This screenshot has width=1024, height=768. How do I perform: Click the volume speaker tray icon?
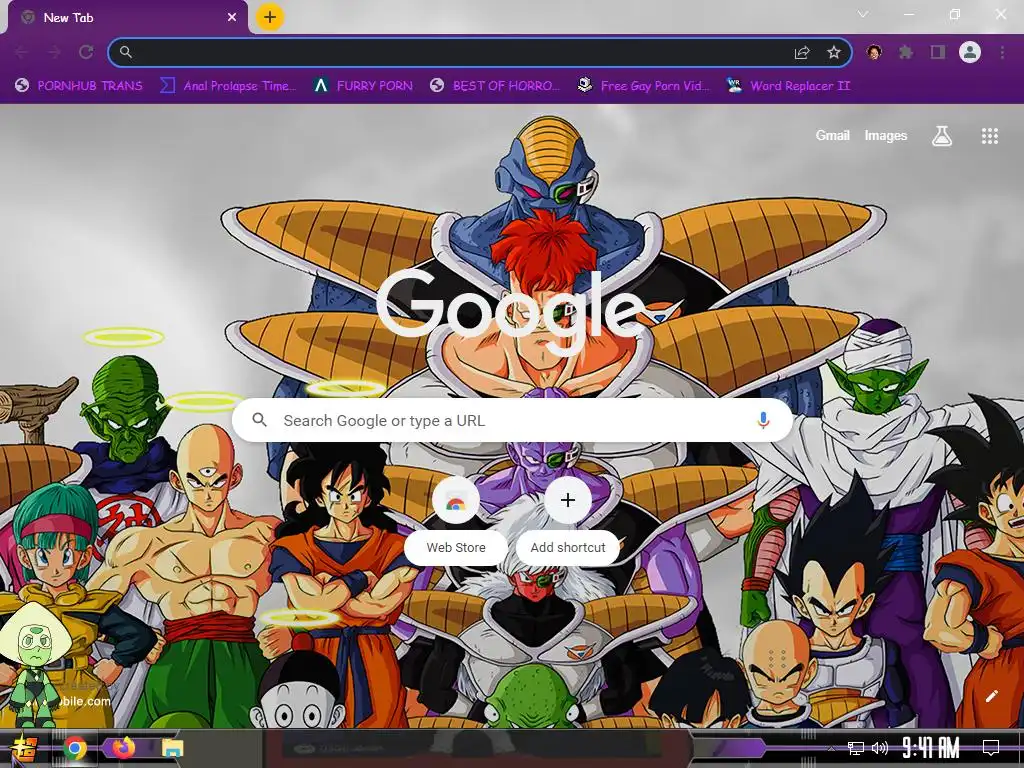pyautogui.click(x=880, y=748)
